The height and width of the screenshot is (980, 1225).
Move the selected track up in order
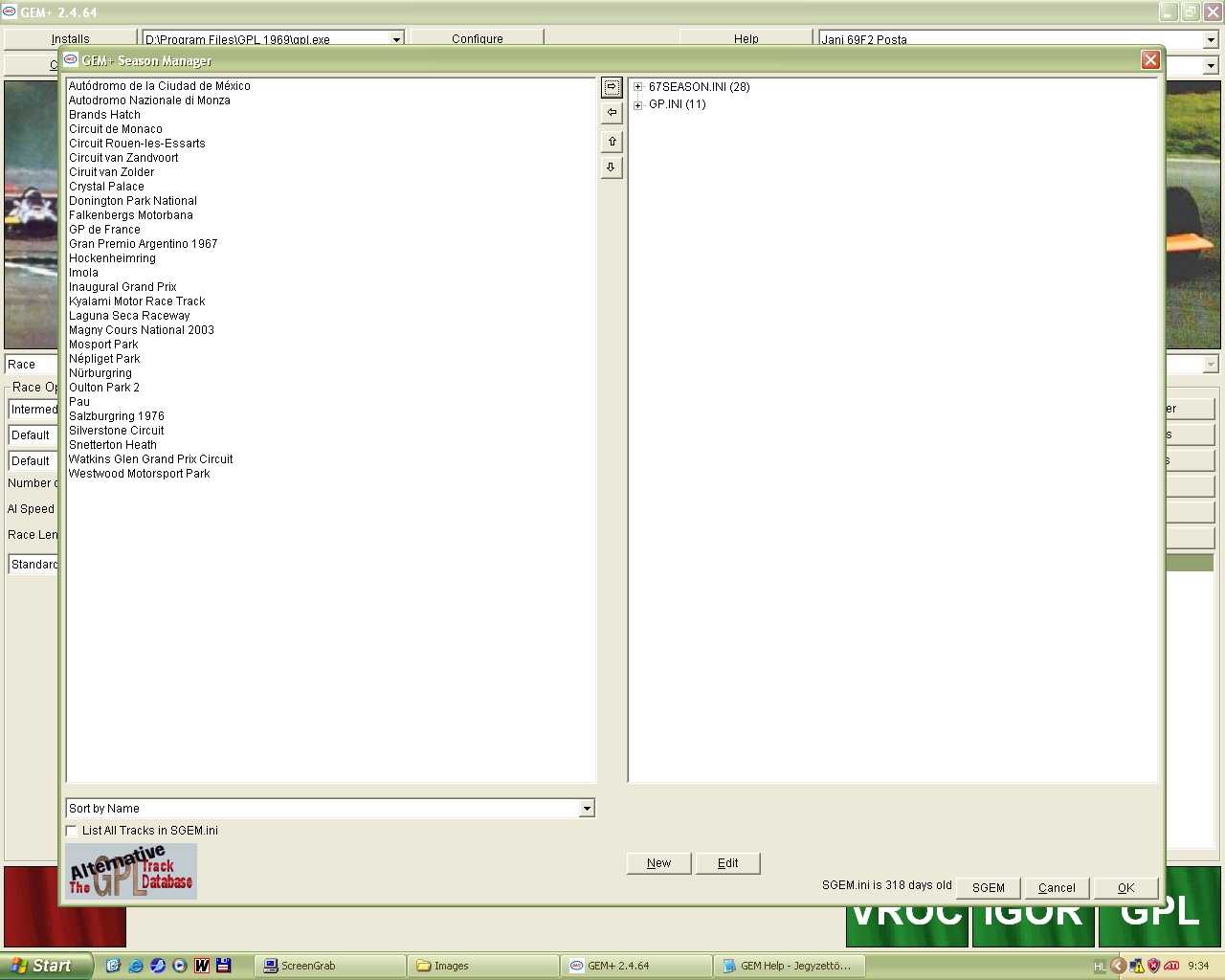612,142
